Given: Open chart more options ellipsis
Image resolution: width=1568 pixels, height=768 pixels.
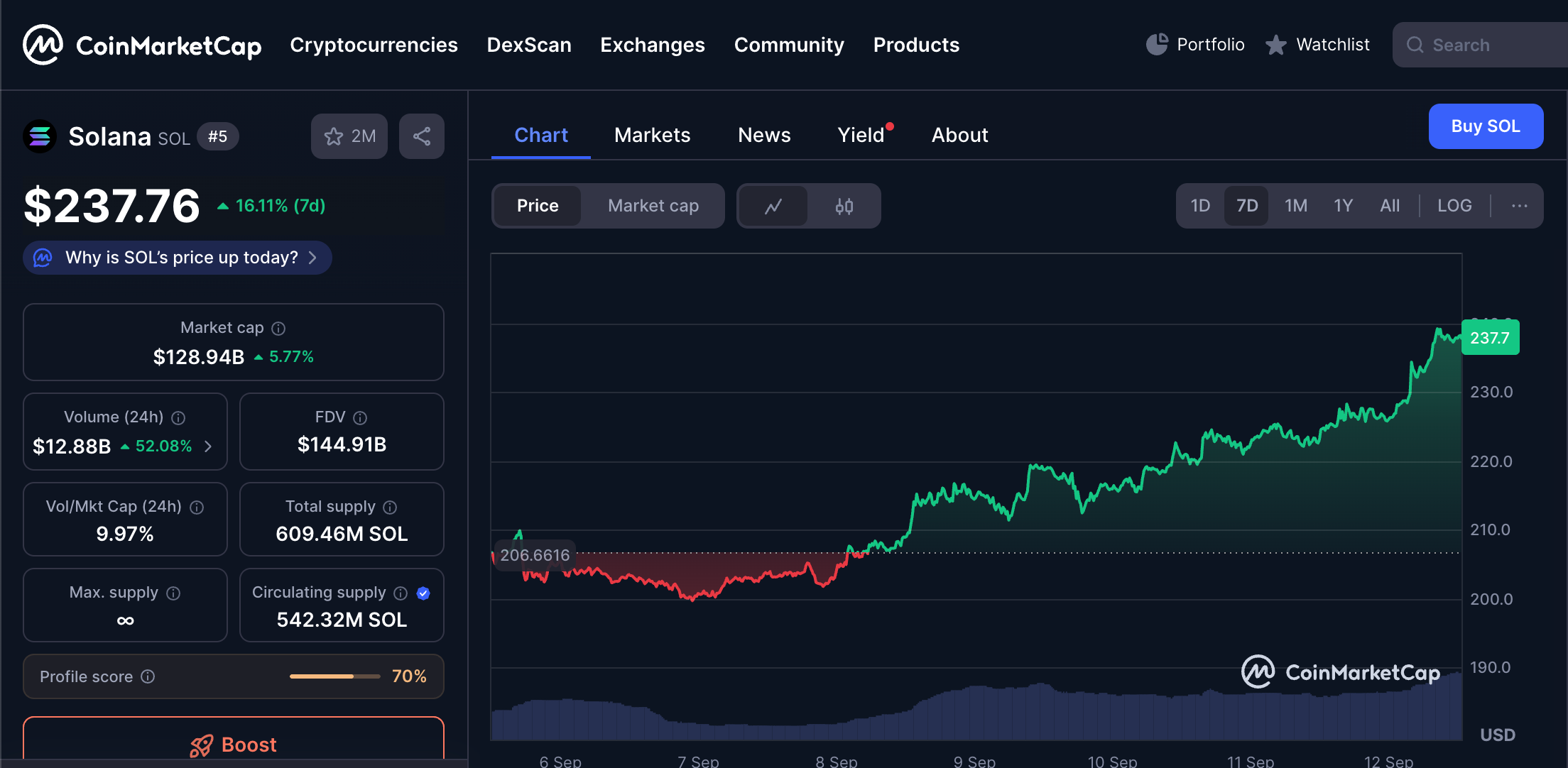Looking at the screenshot, I should coord(1520,206).
